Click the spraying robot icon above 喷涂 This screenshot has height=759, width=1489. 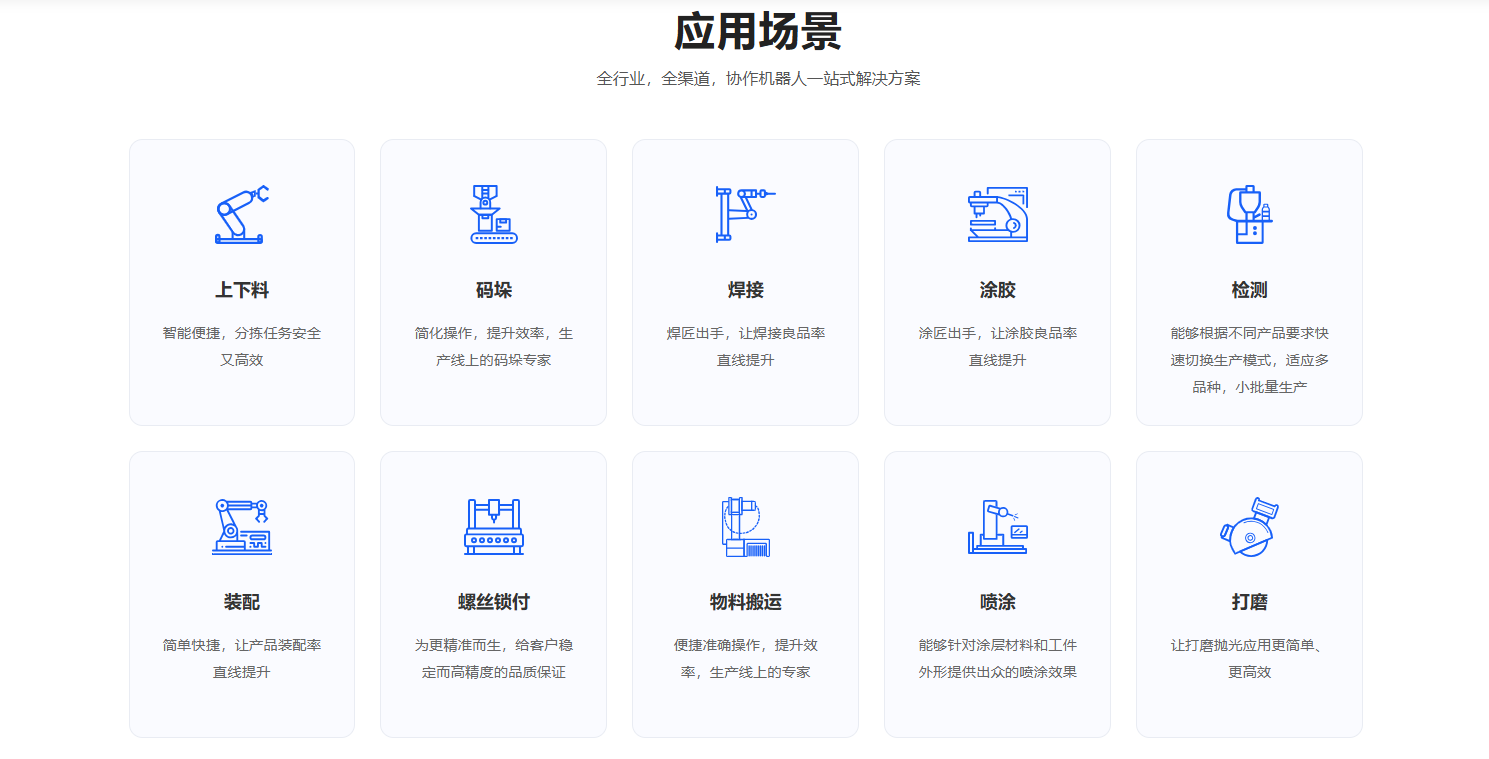pyautogui.click(x=997, y=526)
